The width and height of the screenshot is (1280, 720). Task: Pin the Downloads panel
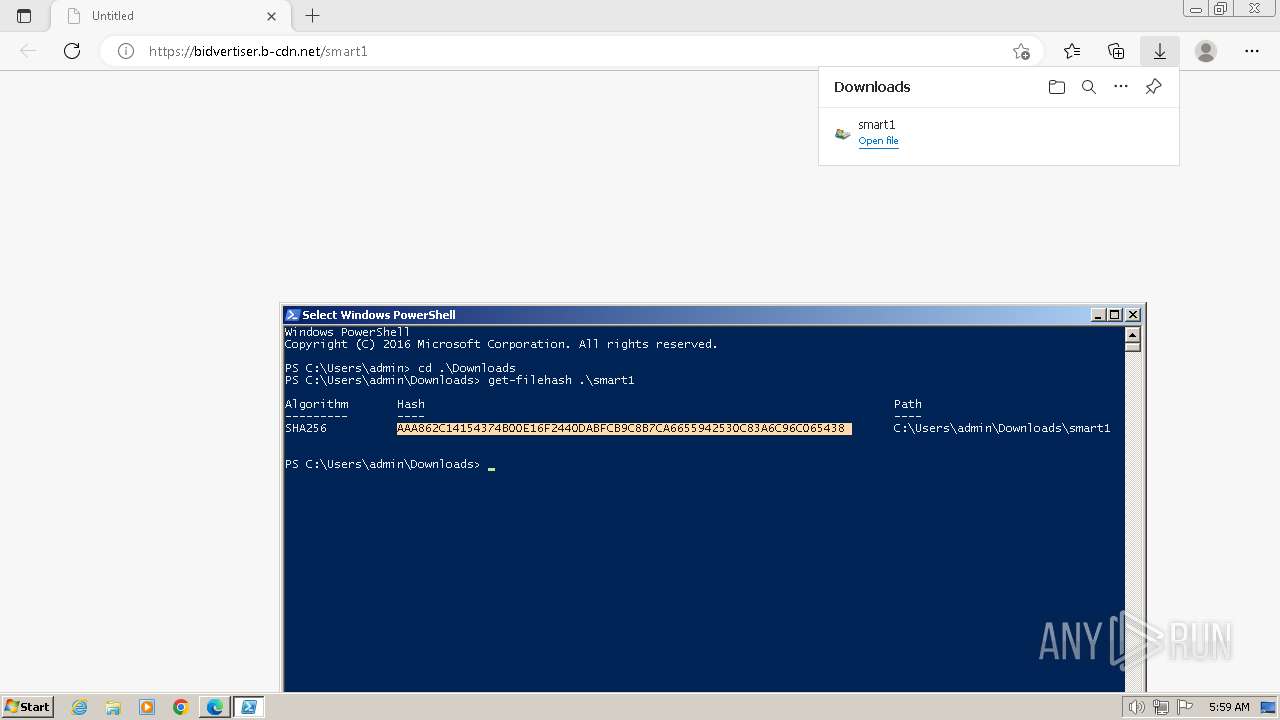1153,87
